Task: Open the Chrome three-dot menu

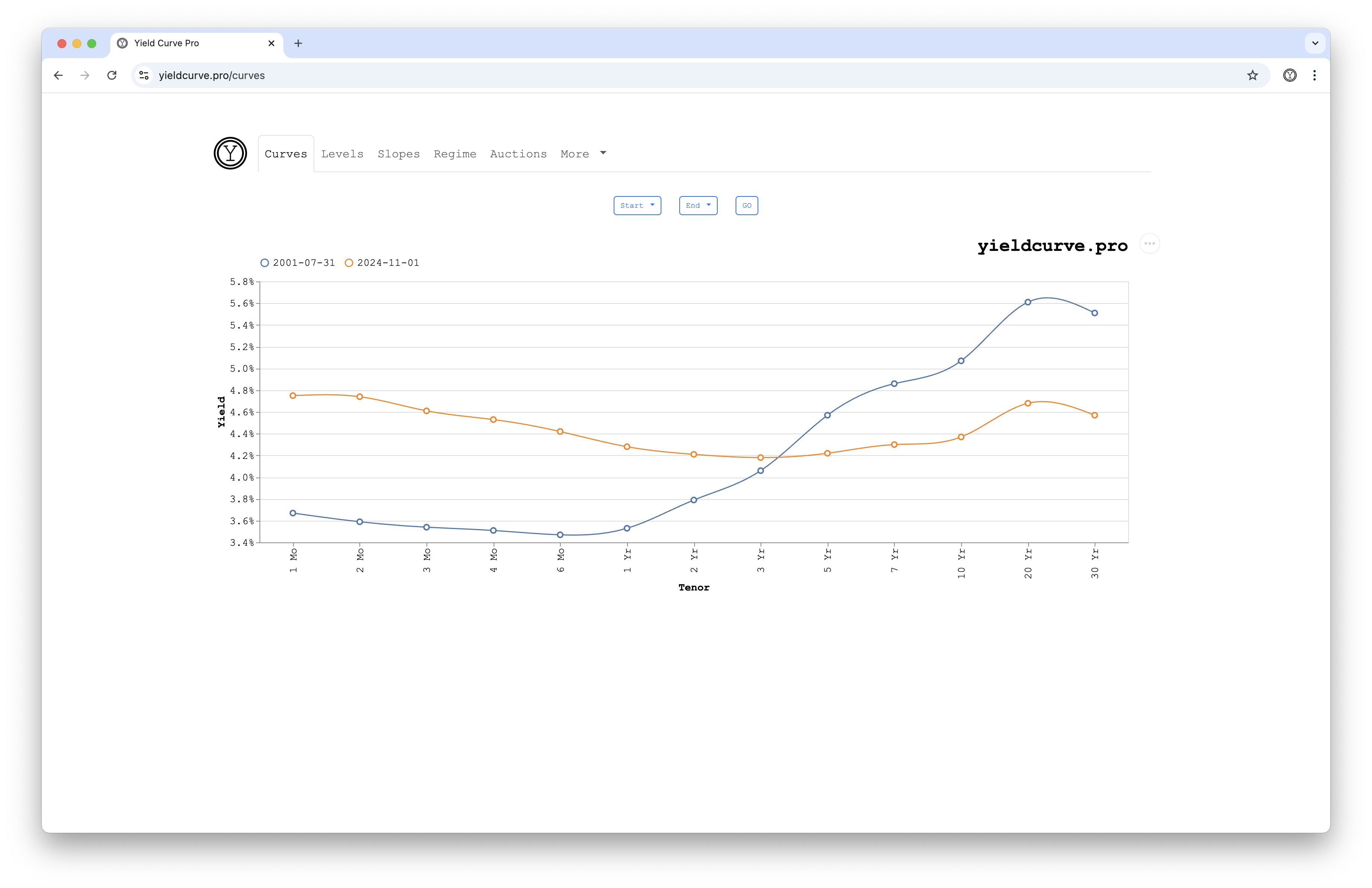Action: pos(1314,75)
